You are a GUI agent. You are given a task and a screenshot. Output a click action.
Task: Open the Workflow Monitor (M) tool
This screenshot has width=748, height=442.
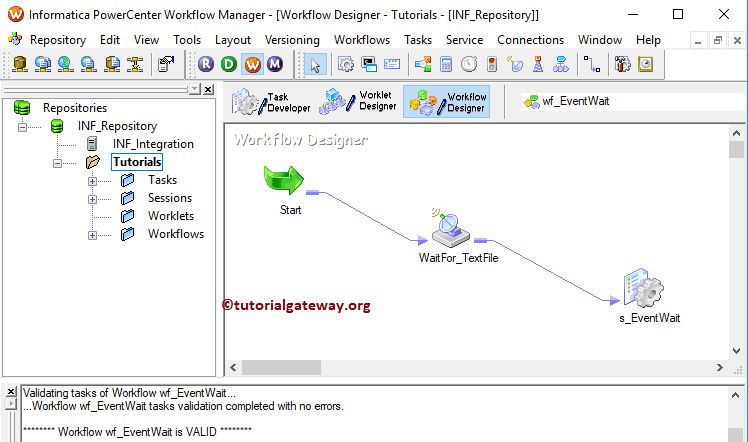(x=275, y=64)
